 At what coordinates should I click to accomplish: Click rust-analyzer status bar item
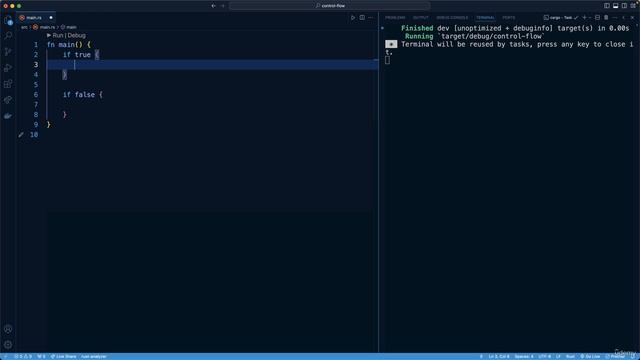click(x=93, y=356)
